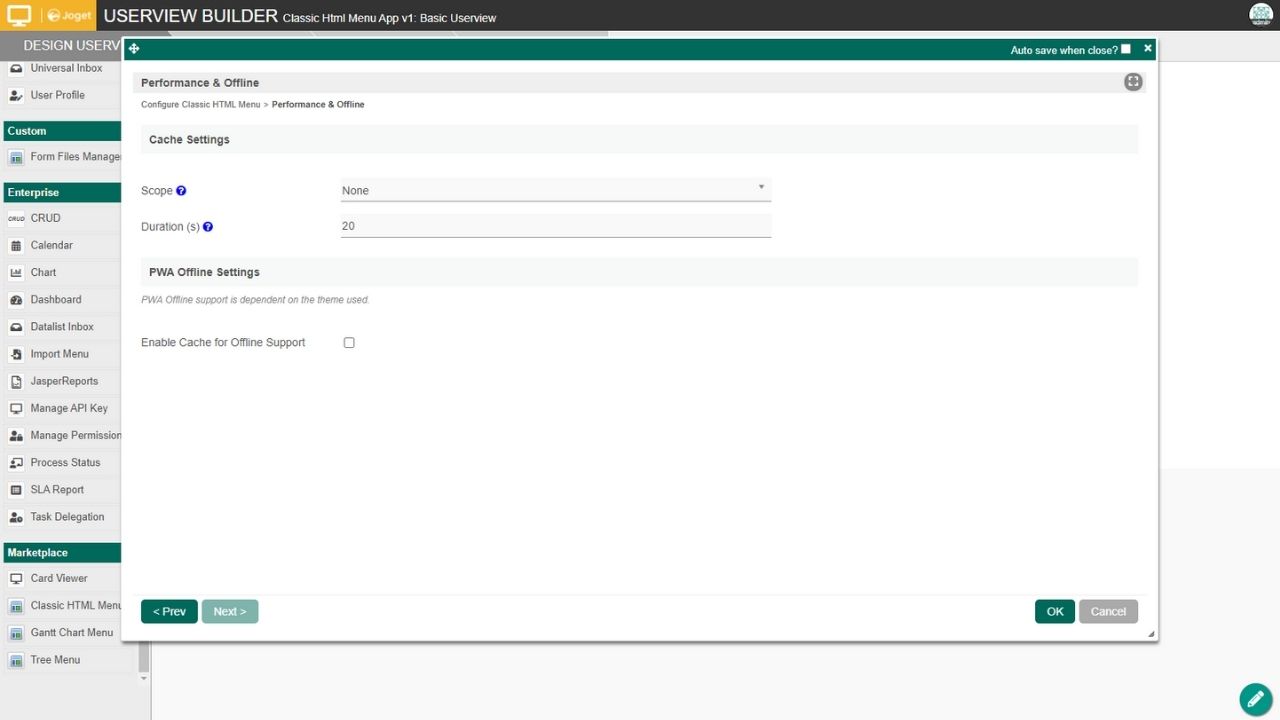Open the Scope dropdown
The width and height of the screenshot is (1280, 720).
[555, 190]
